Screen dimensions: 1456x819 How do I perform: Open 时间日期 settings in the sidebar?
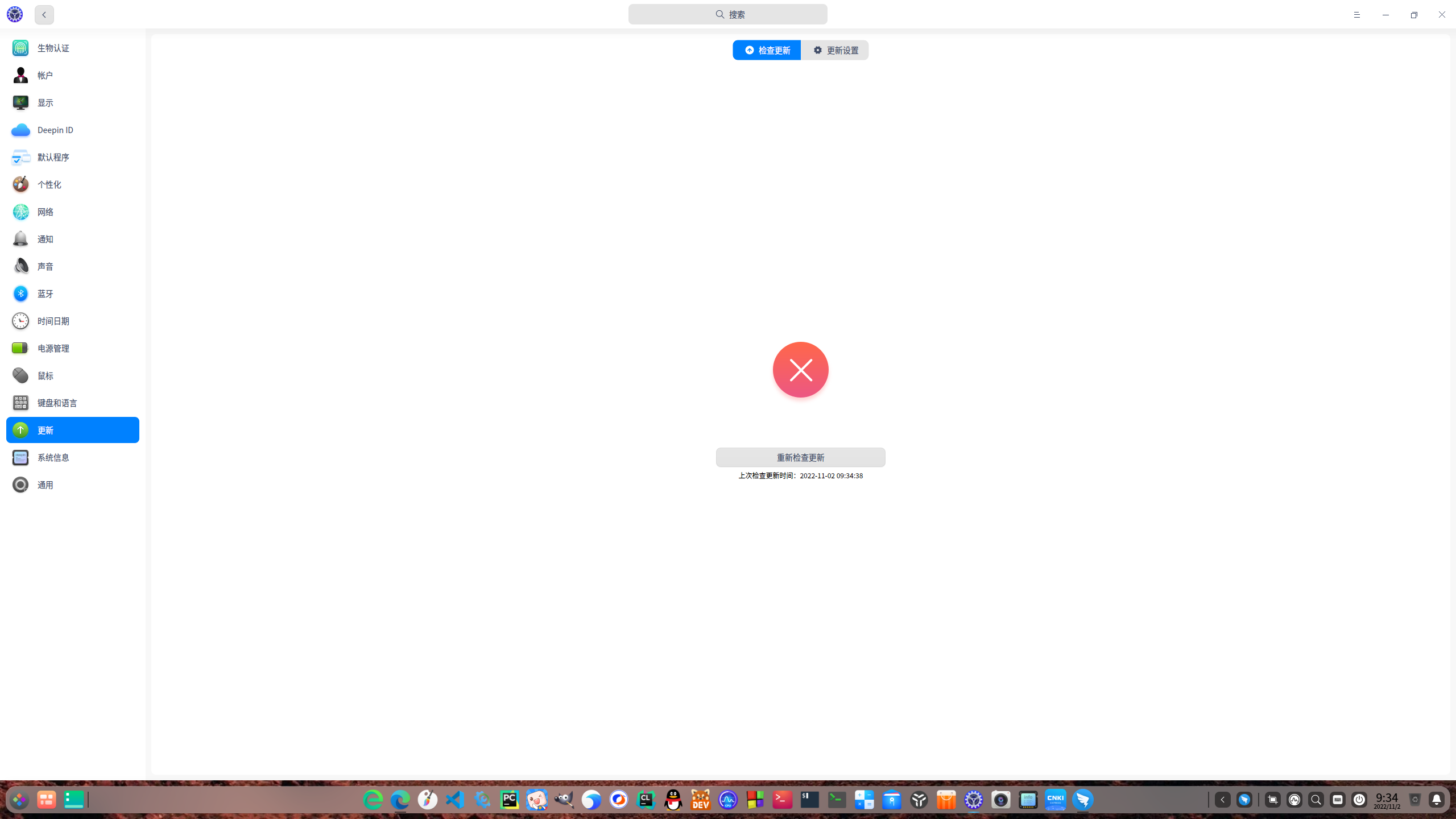tap(72, 321)
